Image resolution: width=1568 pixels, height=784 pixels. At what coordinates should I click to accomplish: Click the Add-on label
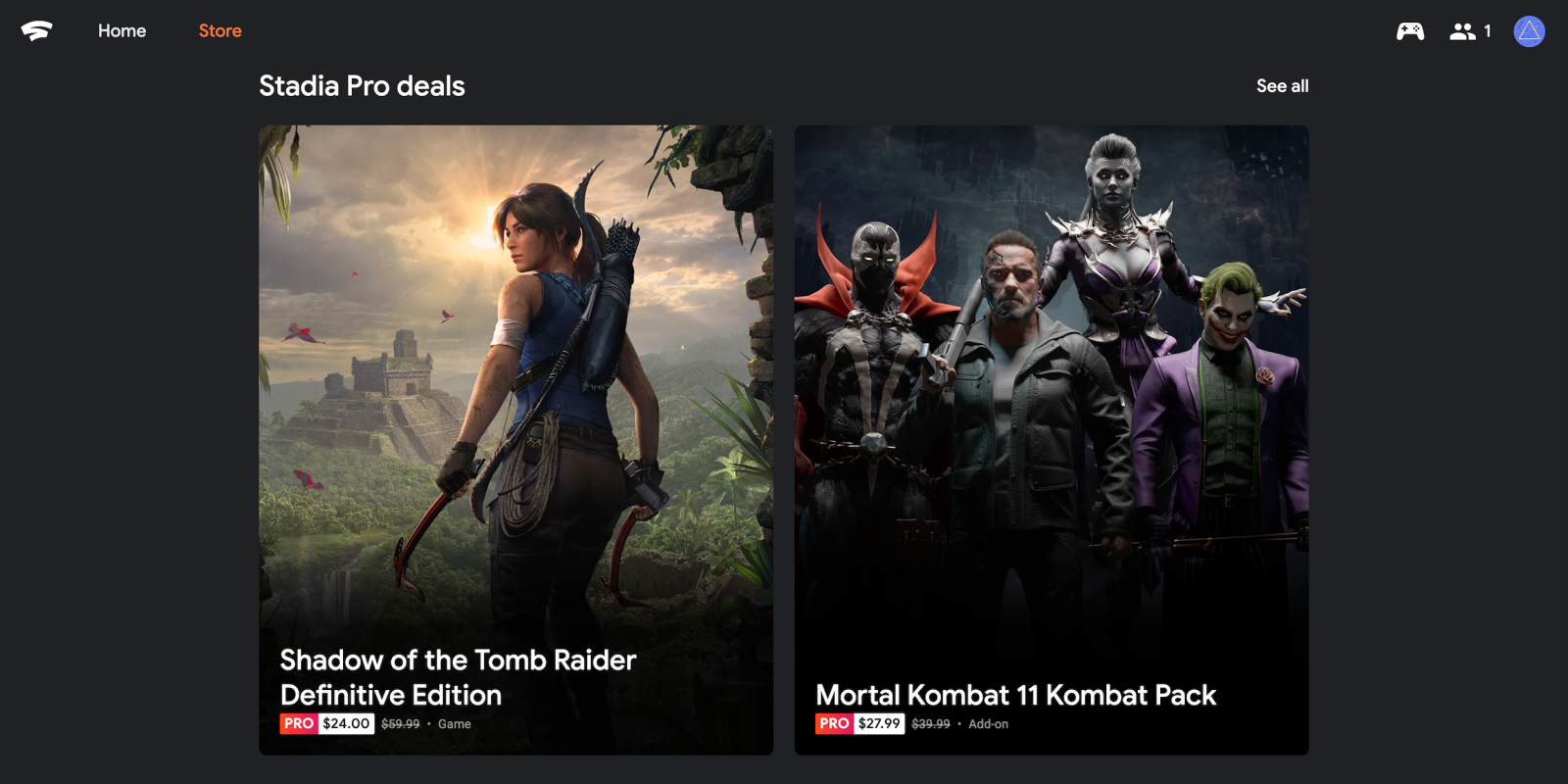(988, 724)
